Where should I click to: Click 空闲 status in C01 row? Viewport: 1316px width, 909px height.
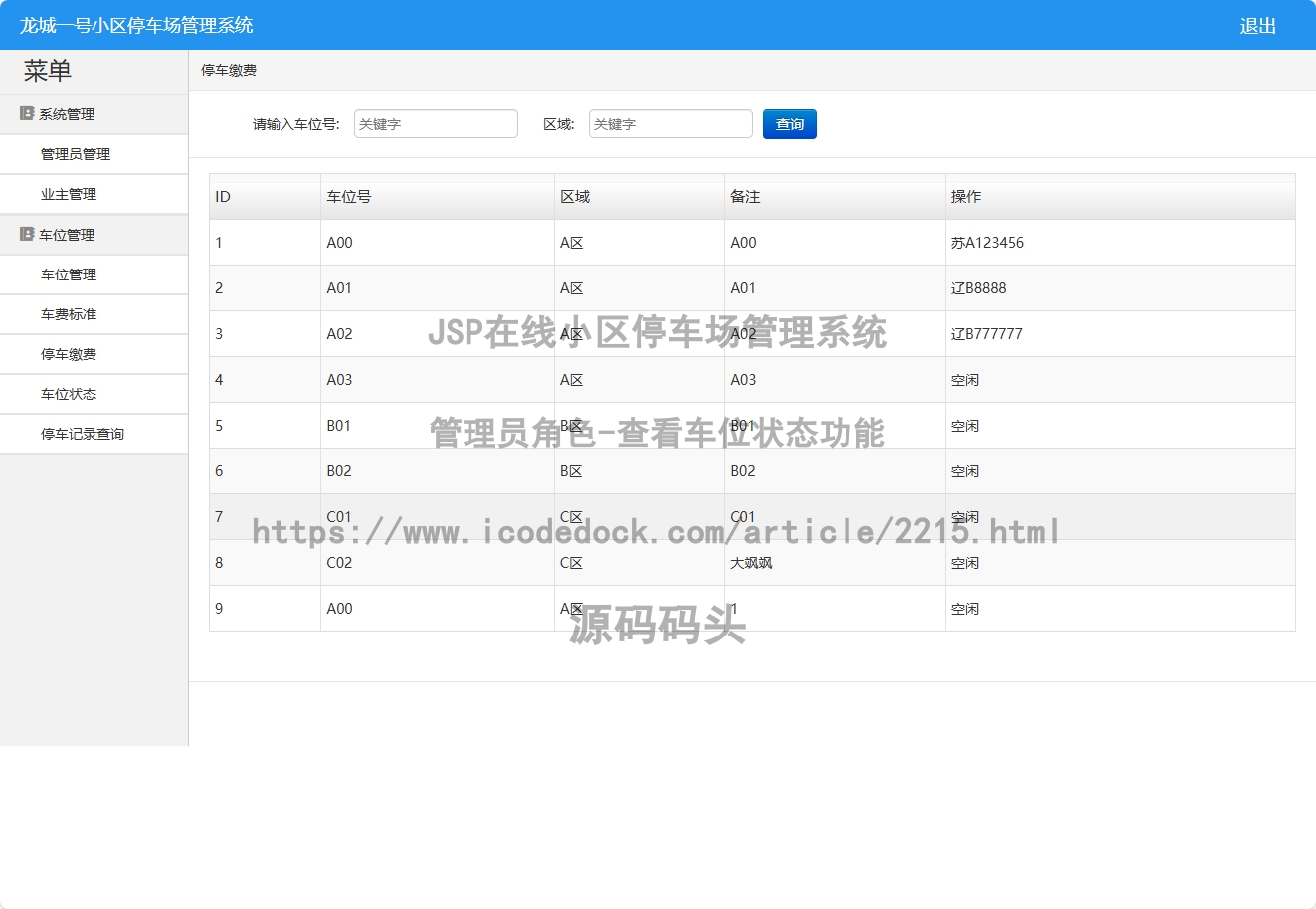(x=965, y=517)
